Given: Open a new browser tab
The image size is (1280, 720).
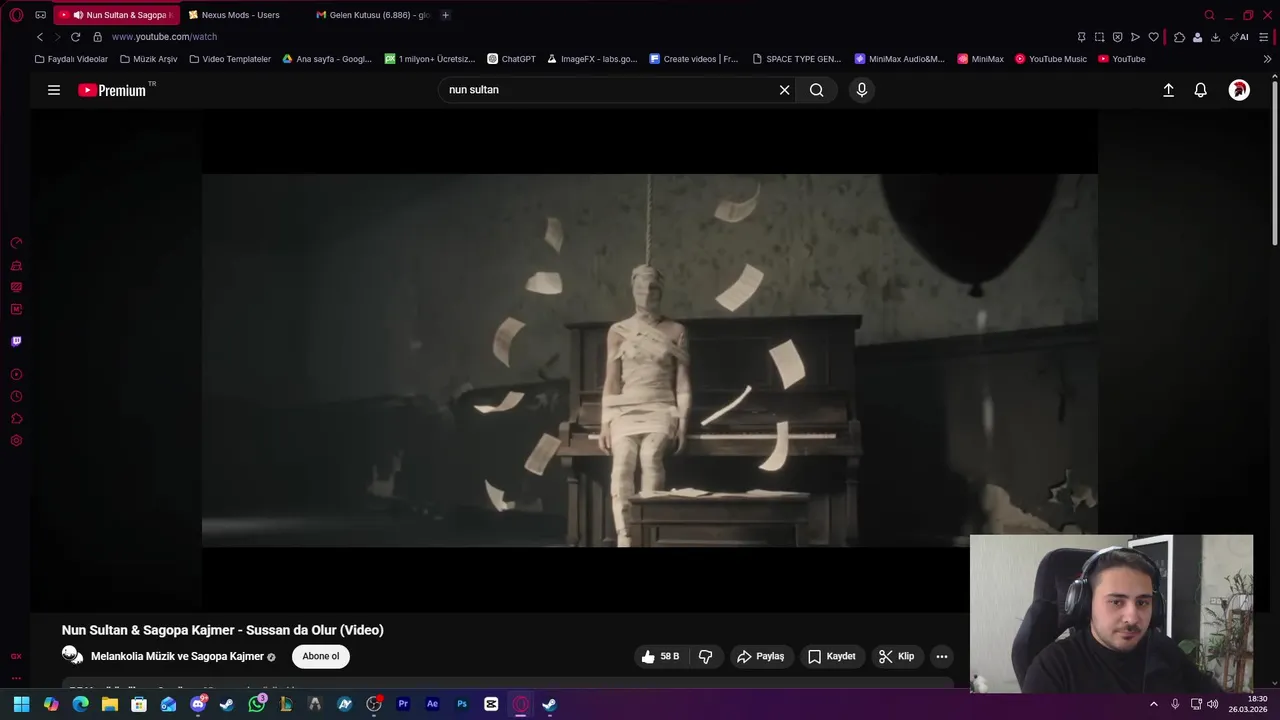Looking at the screenshot, I should 445,15.
